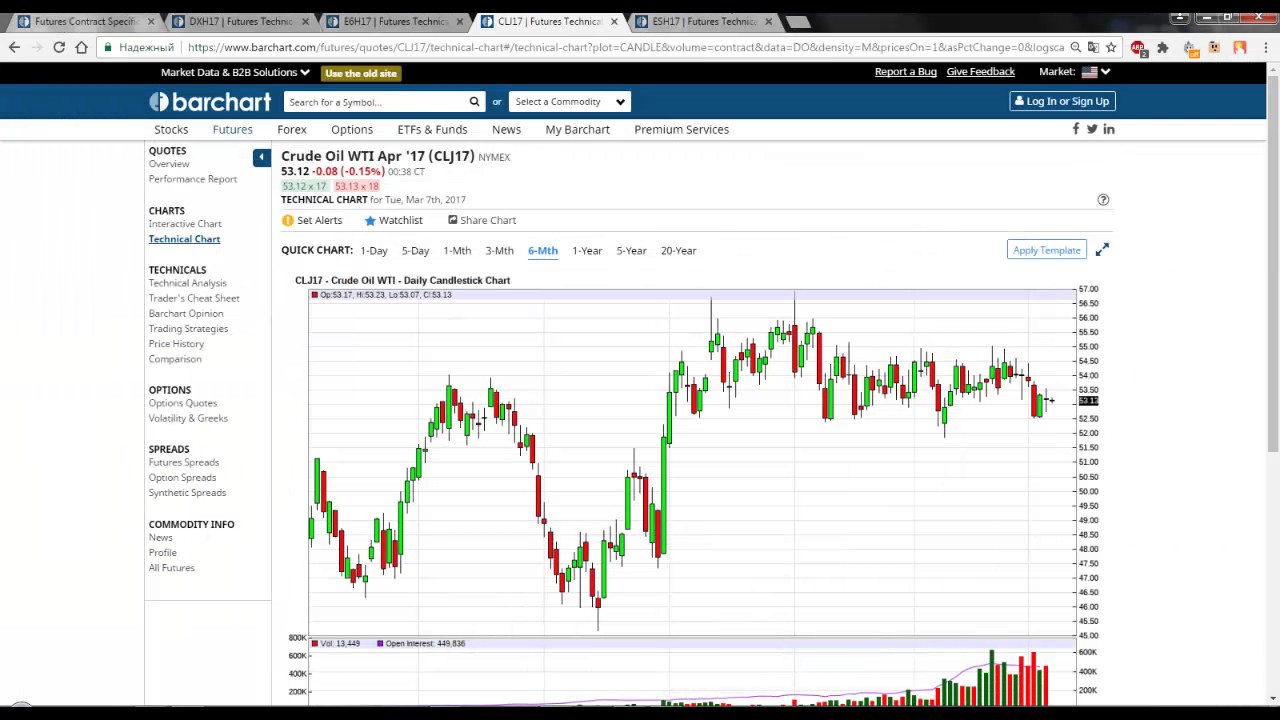Screen dimensions: 1280x720
Task: Click Log In or Sign Up button
Action: pos(1062,101)
